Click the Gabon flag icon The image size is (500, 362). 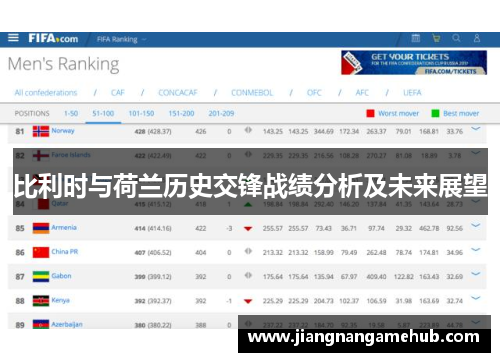point(41,276)
